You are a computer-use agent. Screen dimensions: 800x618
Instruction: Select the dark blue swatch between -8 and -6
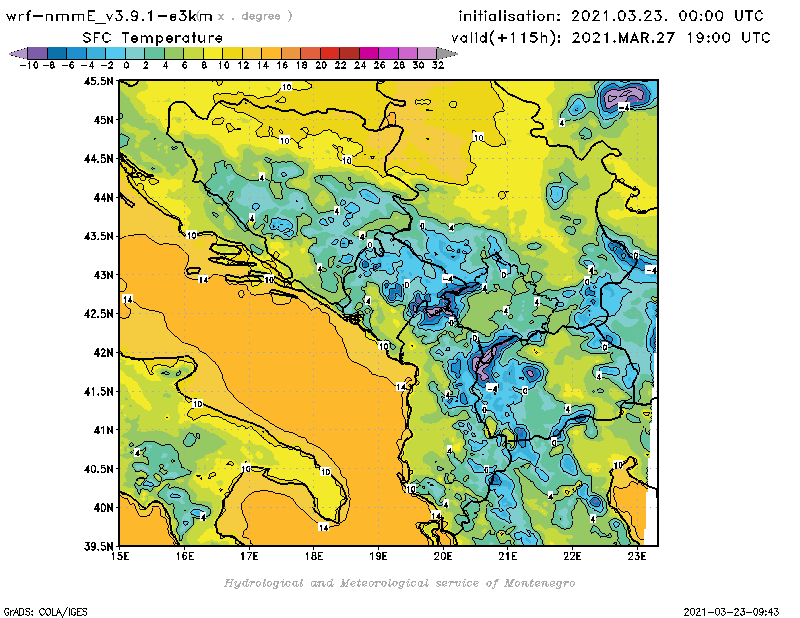coord(57,52)
